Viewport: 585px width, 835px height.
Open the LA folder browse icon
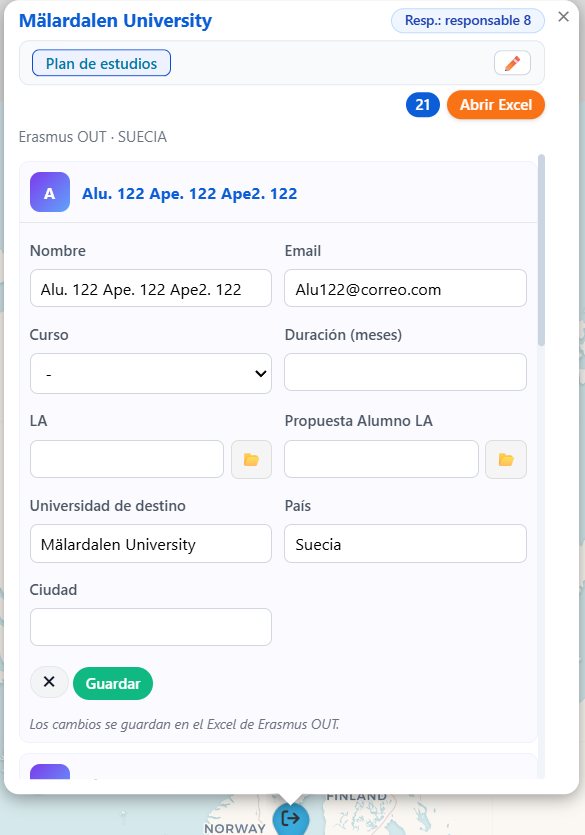(251, 459)
